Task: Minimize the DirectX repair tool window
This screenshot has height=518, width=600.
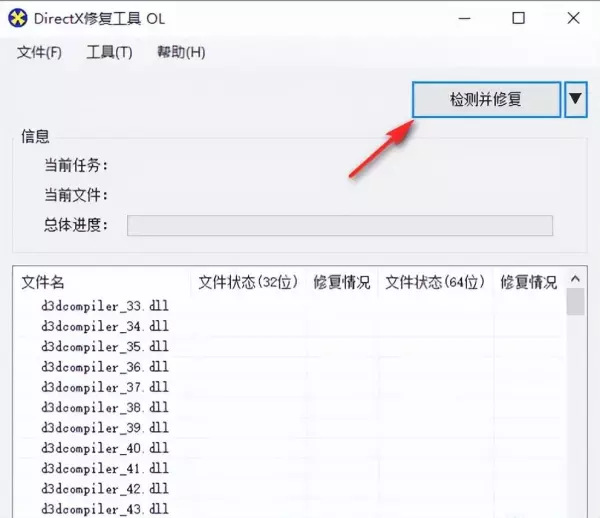Action: tap(465, 18)
